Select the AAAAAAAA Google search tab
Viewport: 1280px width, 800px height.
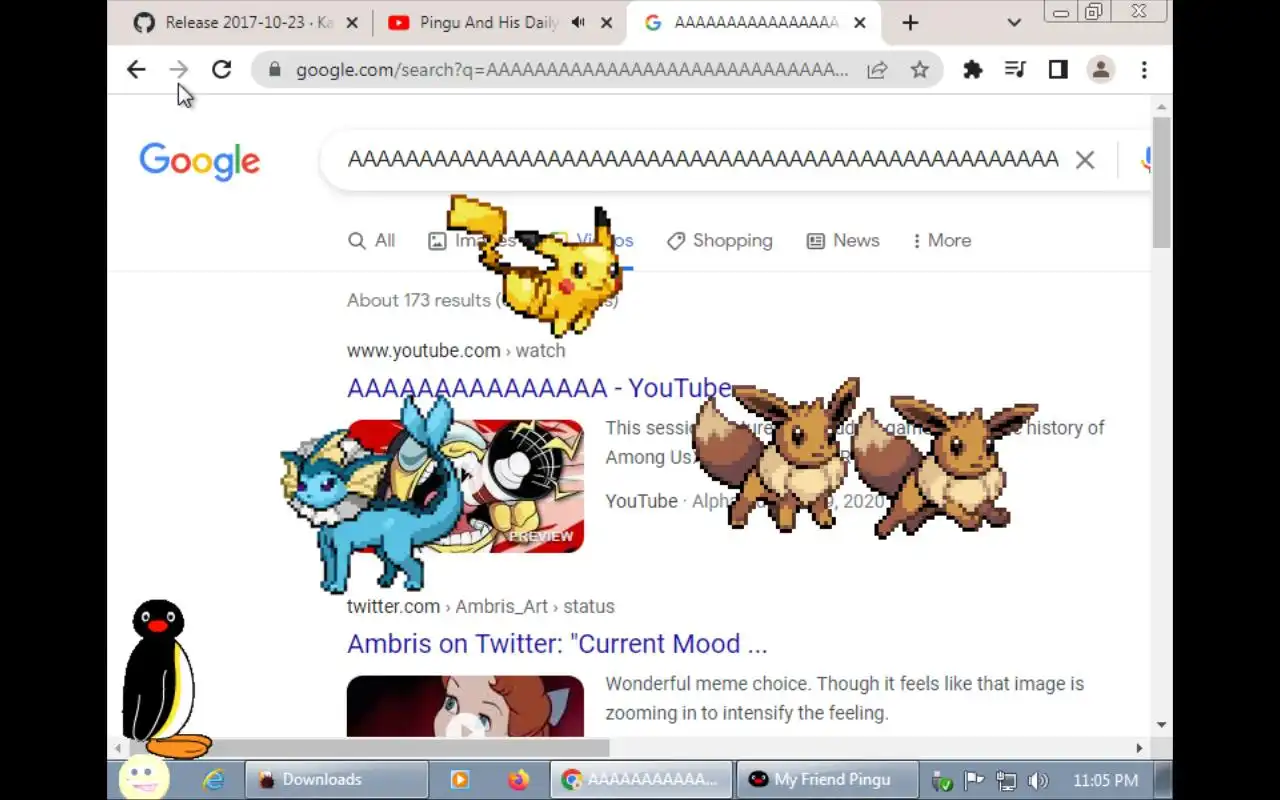[755, 22]
